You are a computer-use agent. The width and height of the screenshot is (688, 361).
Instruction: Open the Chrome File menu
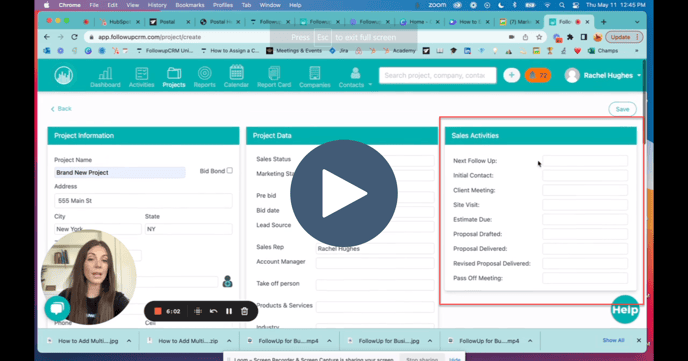(x=94, y=5)
